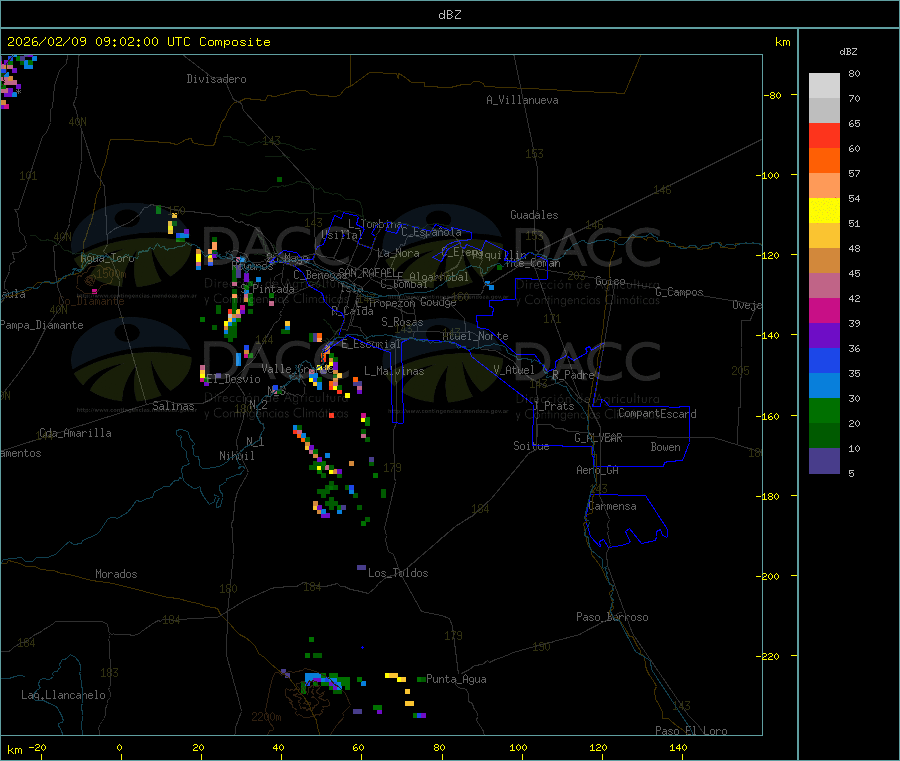900x761 pixels.
Task: Select the Nihuil label
Action: click(x=236, y=456)
